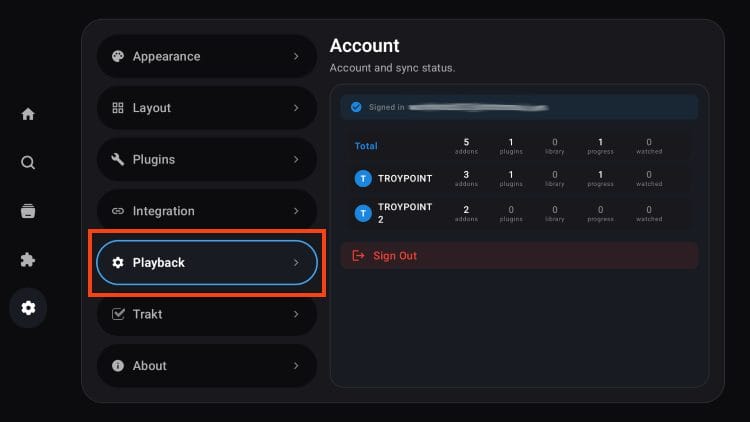Click the About info icon
750x422 pixels.
[118, 366]
